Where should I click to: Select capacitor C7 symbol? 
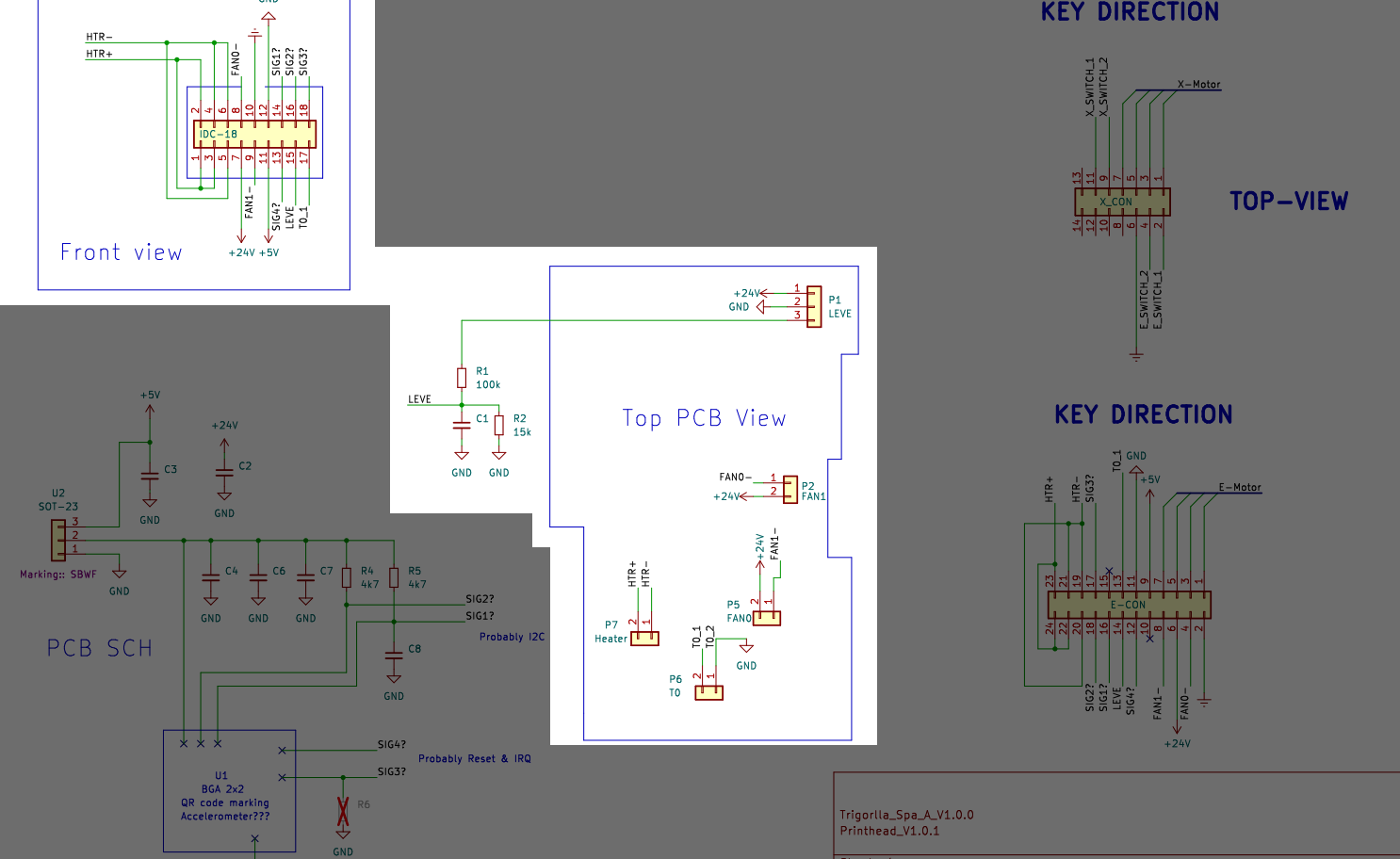[305, 576]
